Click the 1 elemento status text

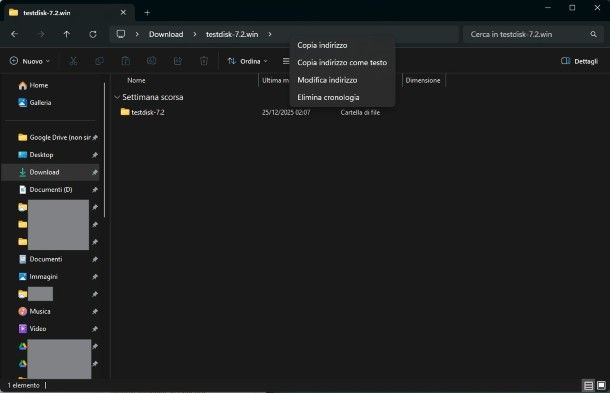tap(23, 385)
